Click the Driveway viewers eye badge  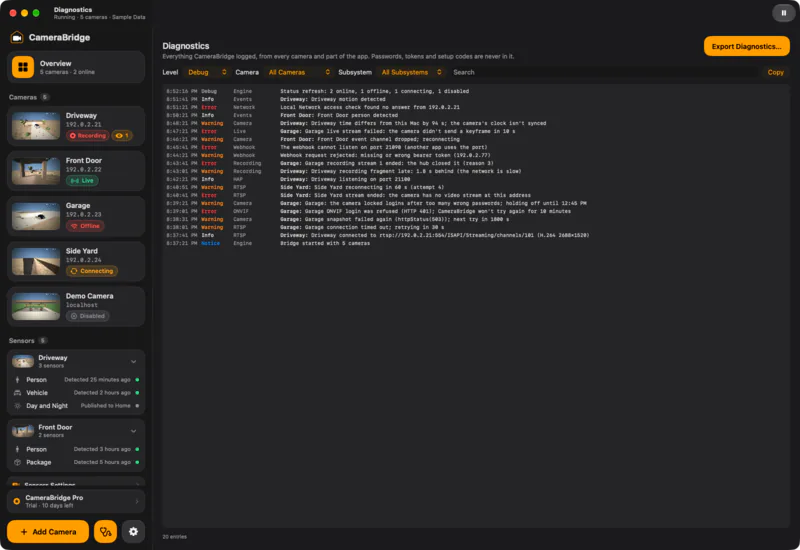pos(122,136)
